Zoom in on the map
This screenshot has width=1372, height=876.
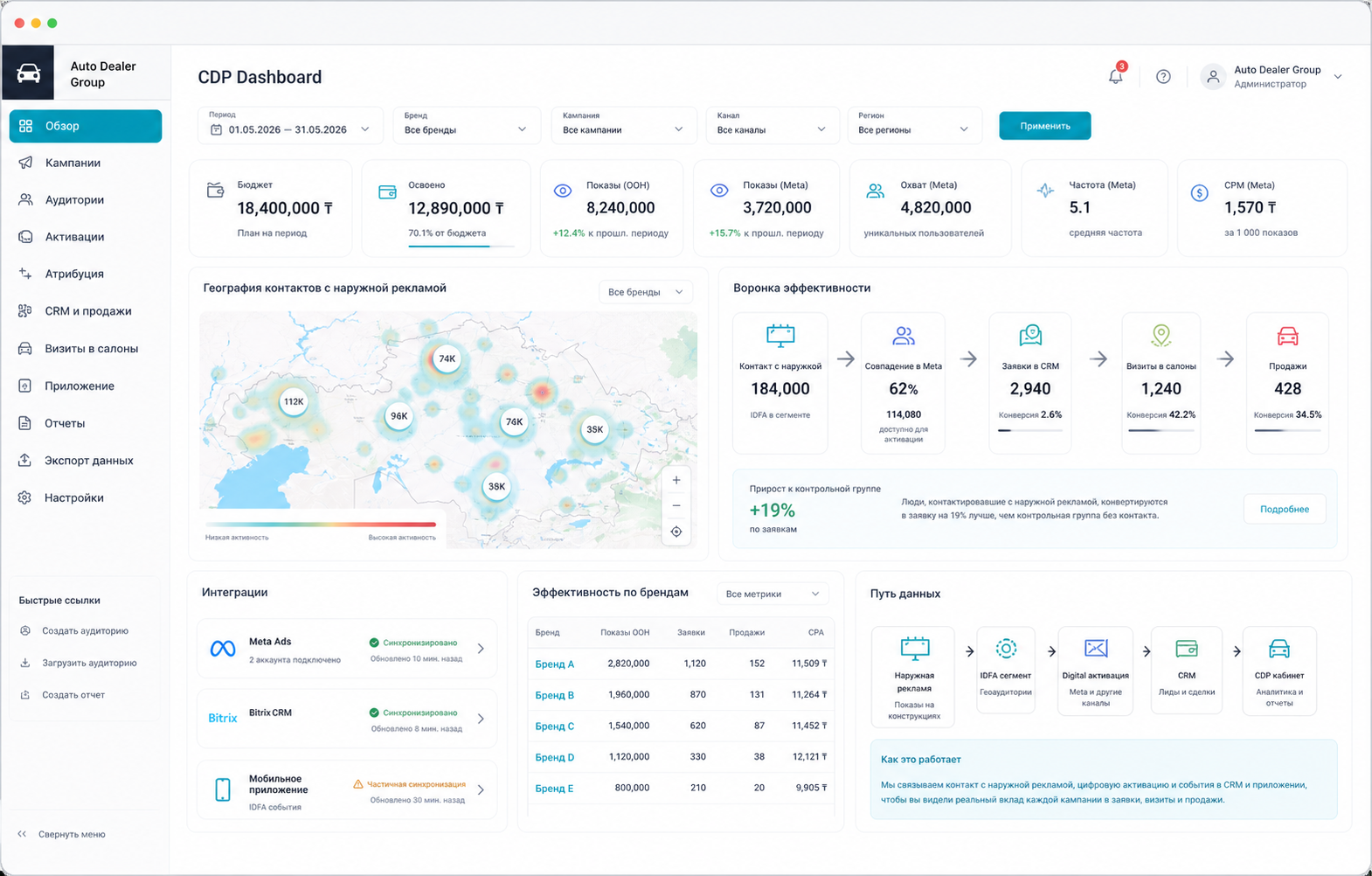point(676,480)
